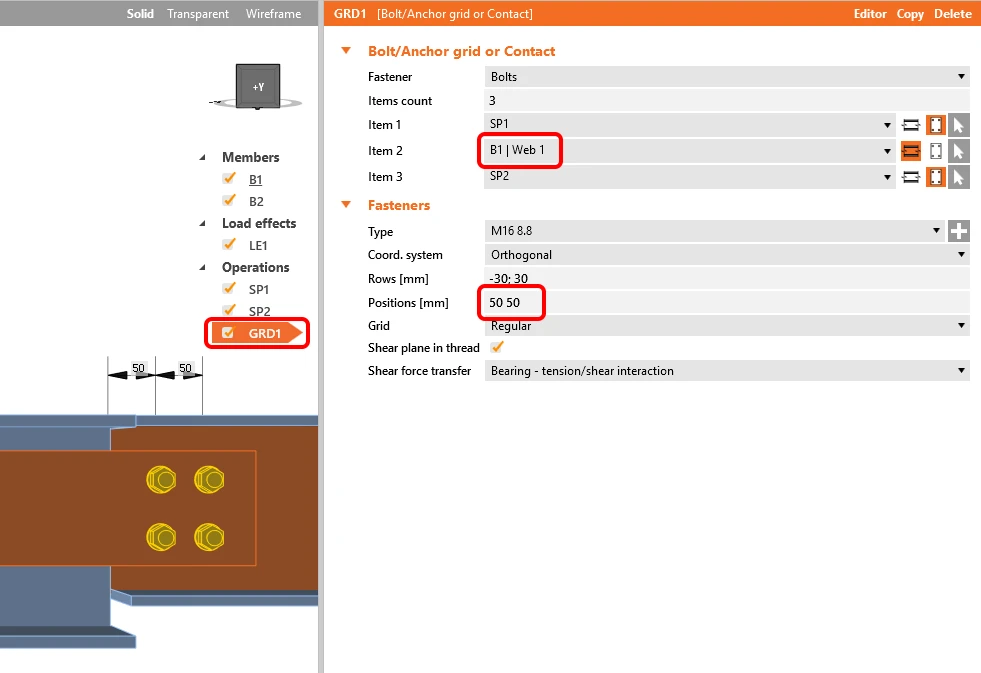Viewport: 981px width, 673px height.
Task: Open Item 1 dropdown showing SP1
Action: tap(690, 124)
